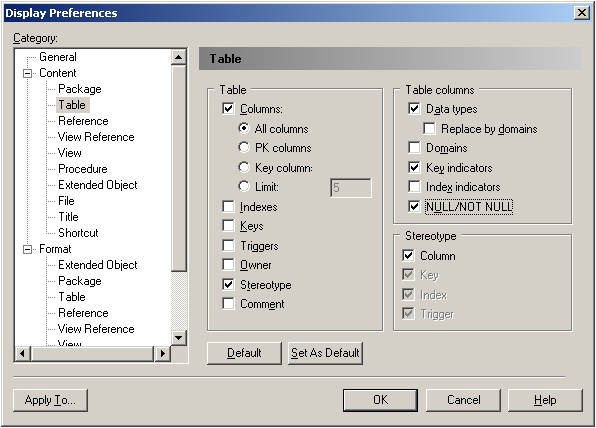Uncheck the Stereotype Column checkbox

pos(408,255)
